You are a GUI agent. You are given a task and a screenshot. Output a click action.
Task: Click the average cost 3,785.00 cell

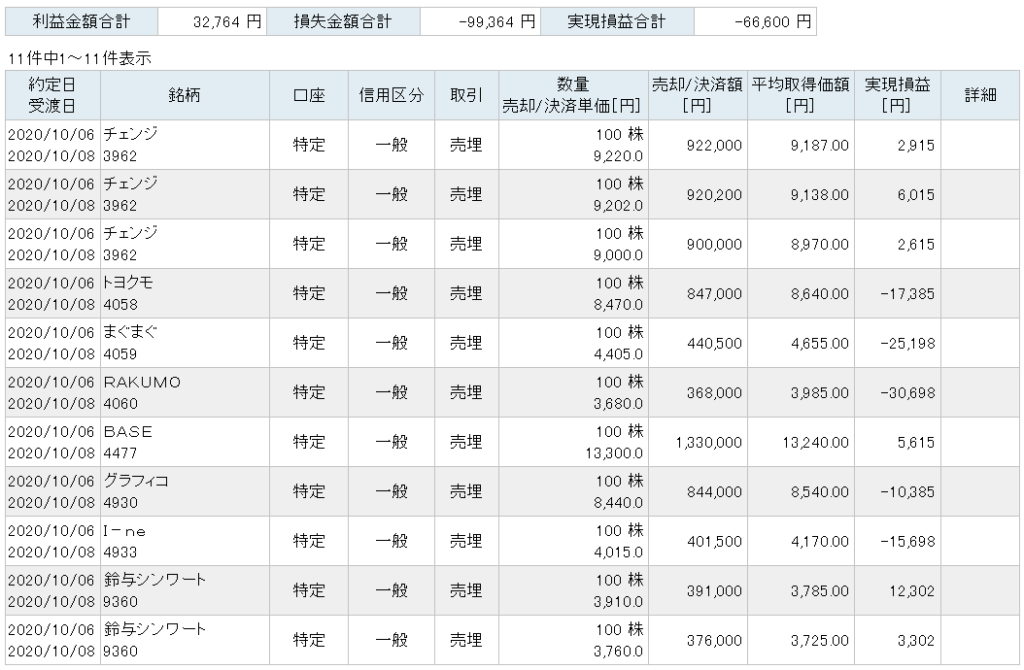(x=801, y=591)
